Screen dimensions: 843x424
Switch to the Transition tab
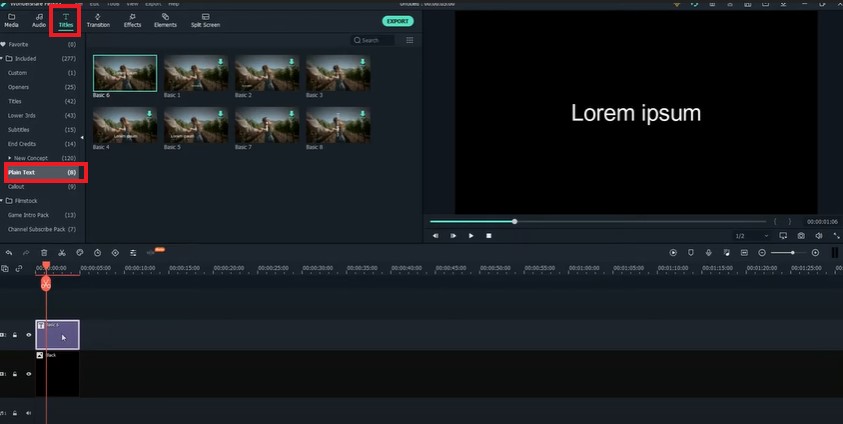[98, 19]
